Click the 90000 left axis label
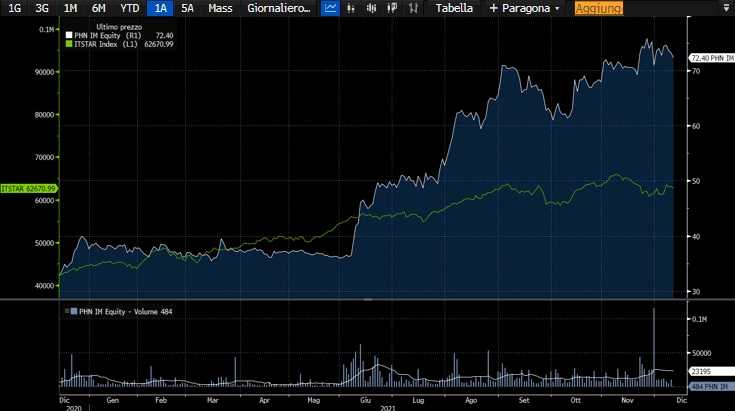This screenshot has width=735, height=411. pyautogui.click(x=45, y=72)
